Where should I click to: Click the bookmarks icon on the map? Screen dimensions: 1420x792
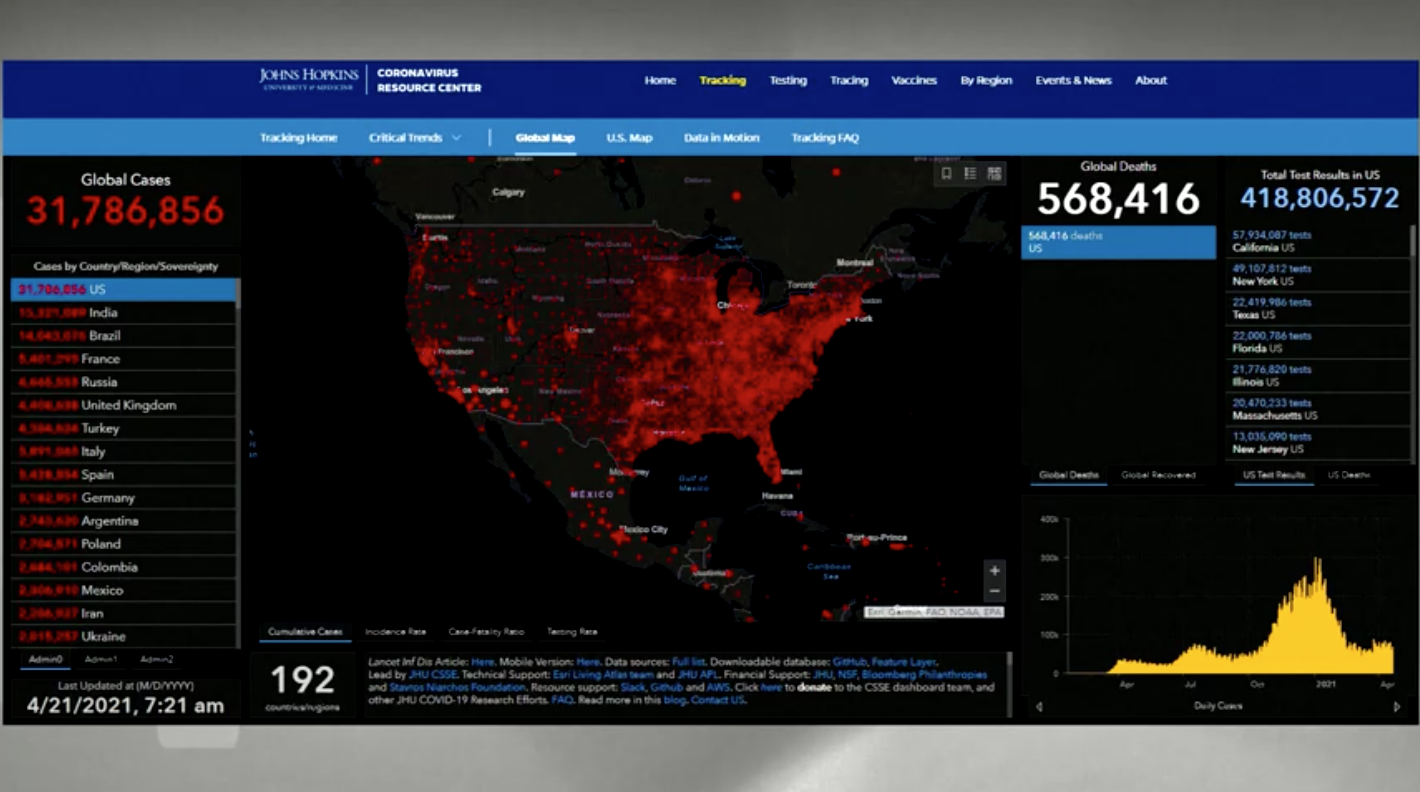click(x=946, y=174)
